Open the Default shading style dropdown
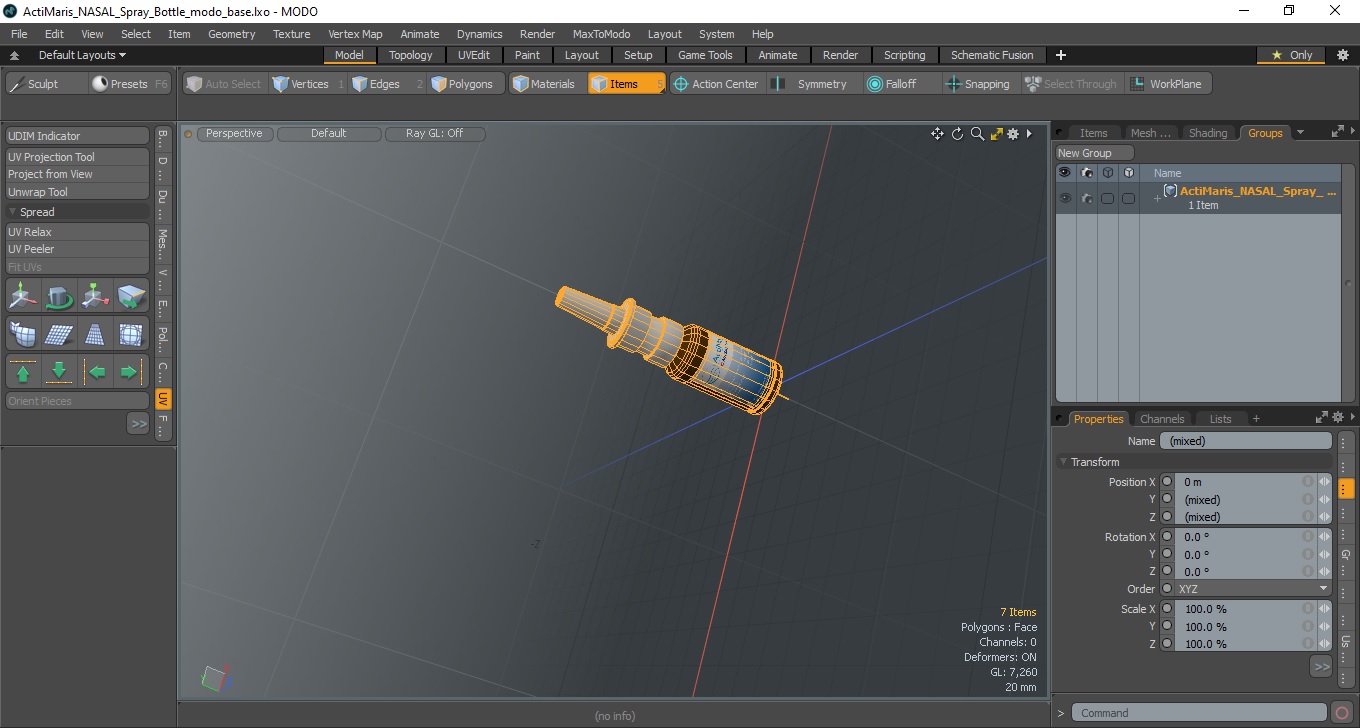The width and height of the screenshot is (1360, 728). pyautogui.click(x=329, y=133)
